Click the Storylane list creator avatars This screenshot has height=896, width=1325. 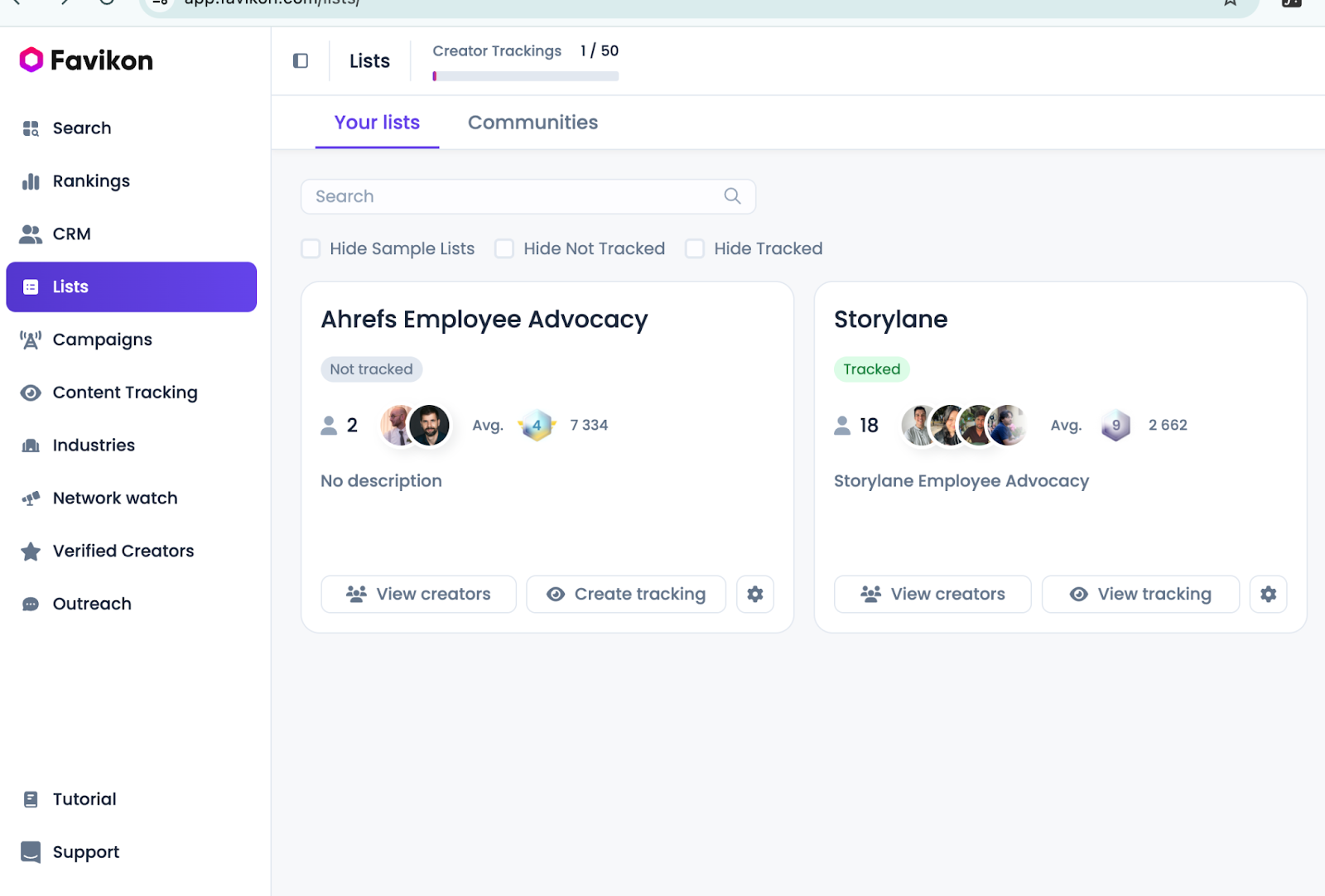tap(965, 426)
